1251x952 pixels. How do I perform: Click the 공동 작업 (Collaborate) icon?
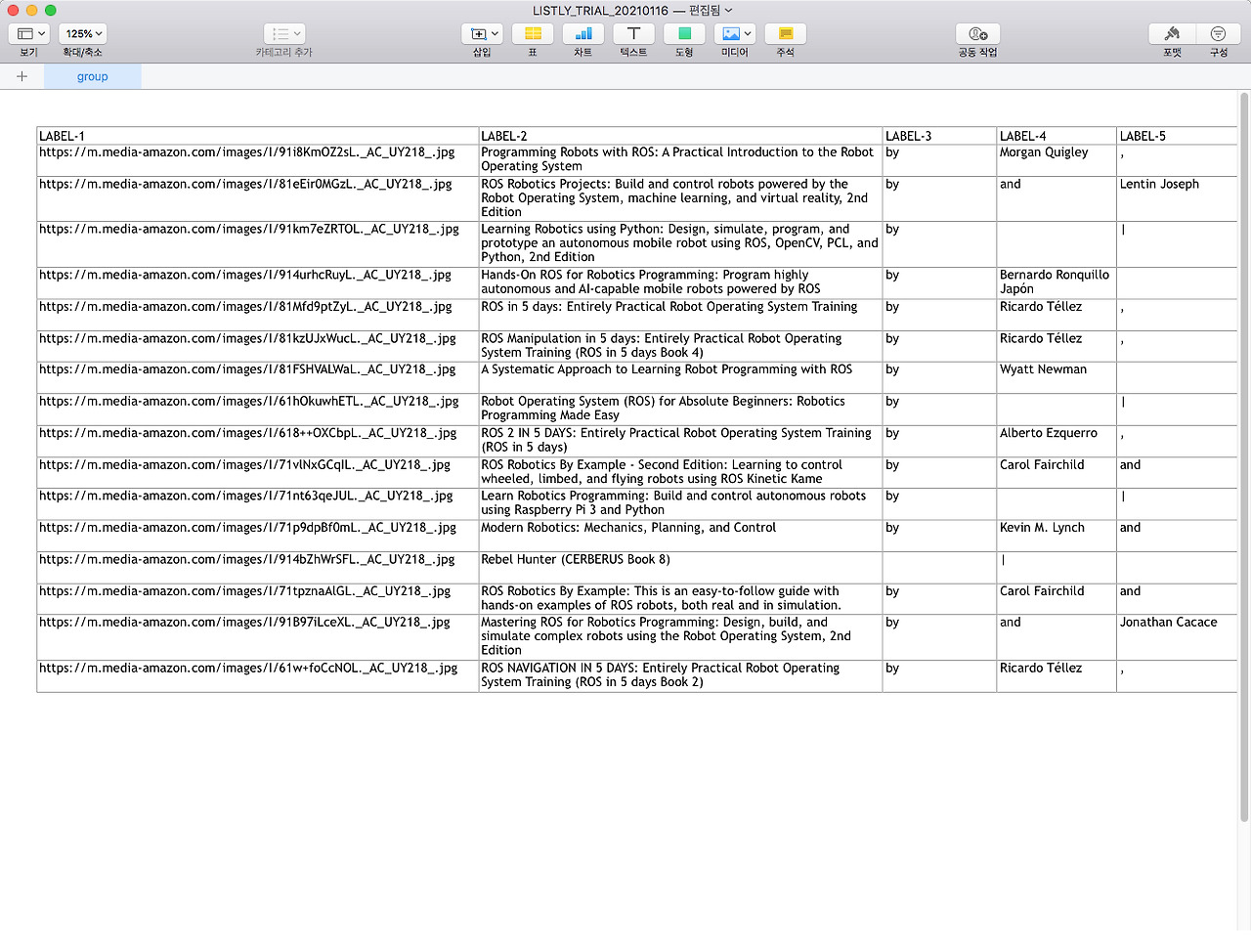tap(977, 34)
